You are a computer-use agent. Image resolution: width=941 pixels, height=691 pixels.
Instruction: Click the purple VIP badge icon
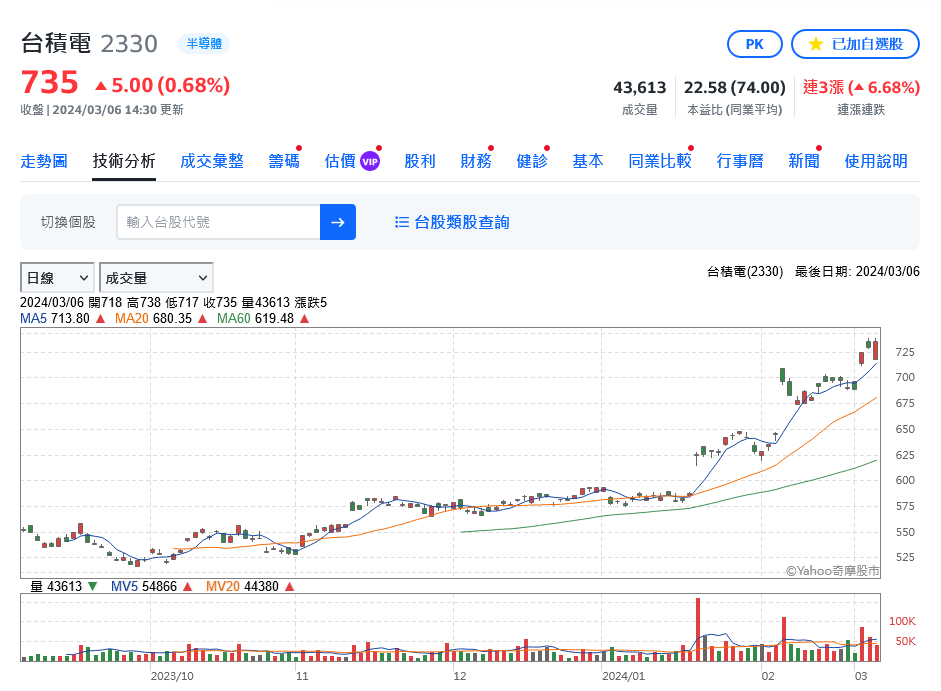coord(370,161)
